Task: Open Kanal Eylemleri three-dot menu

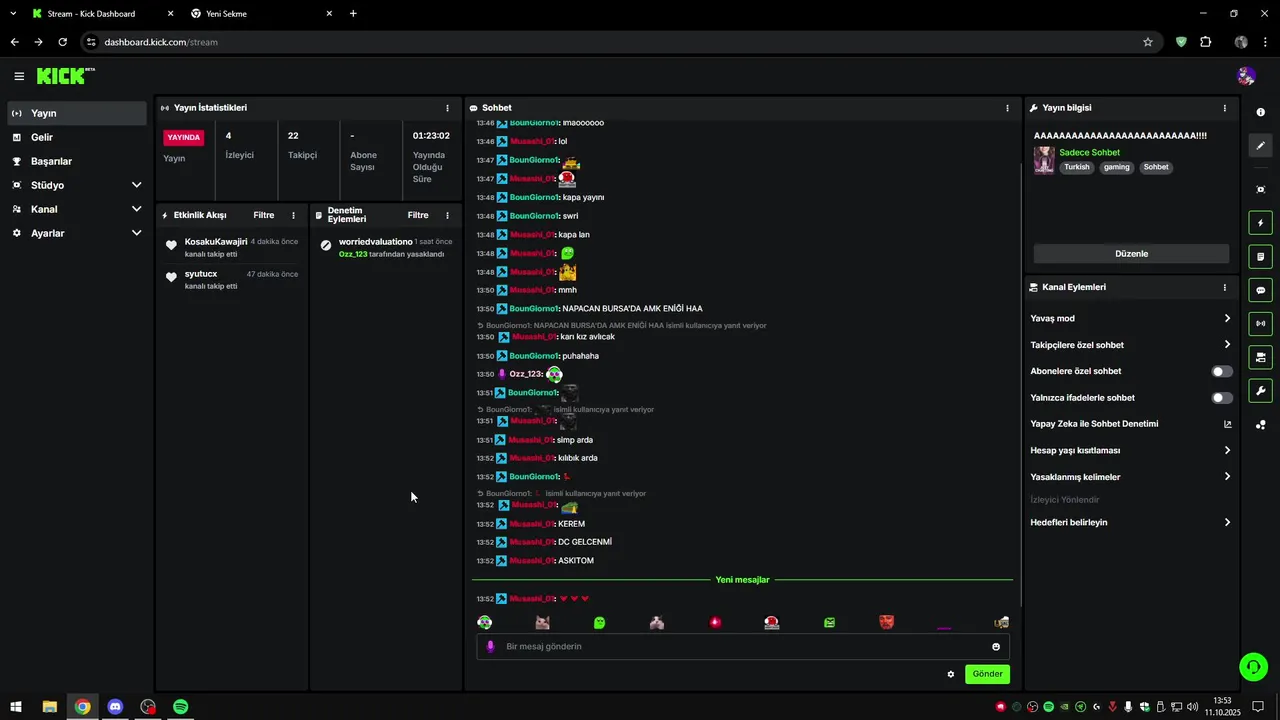Action: click(x=1224, y=287)
